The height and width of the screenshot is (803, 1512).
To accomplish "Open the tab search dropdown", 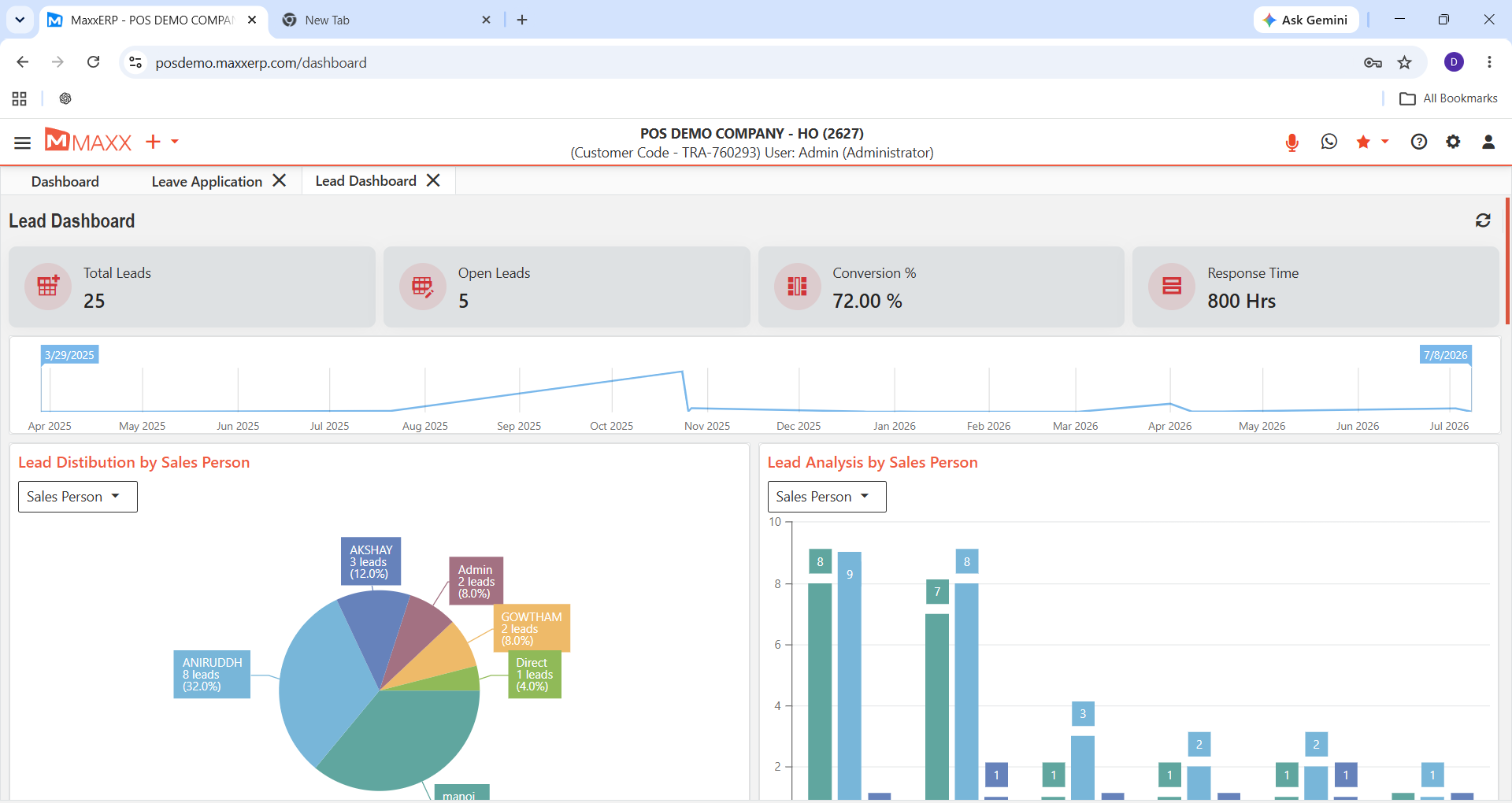I will tap(20, 20).
